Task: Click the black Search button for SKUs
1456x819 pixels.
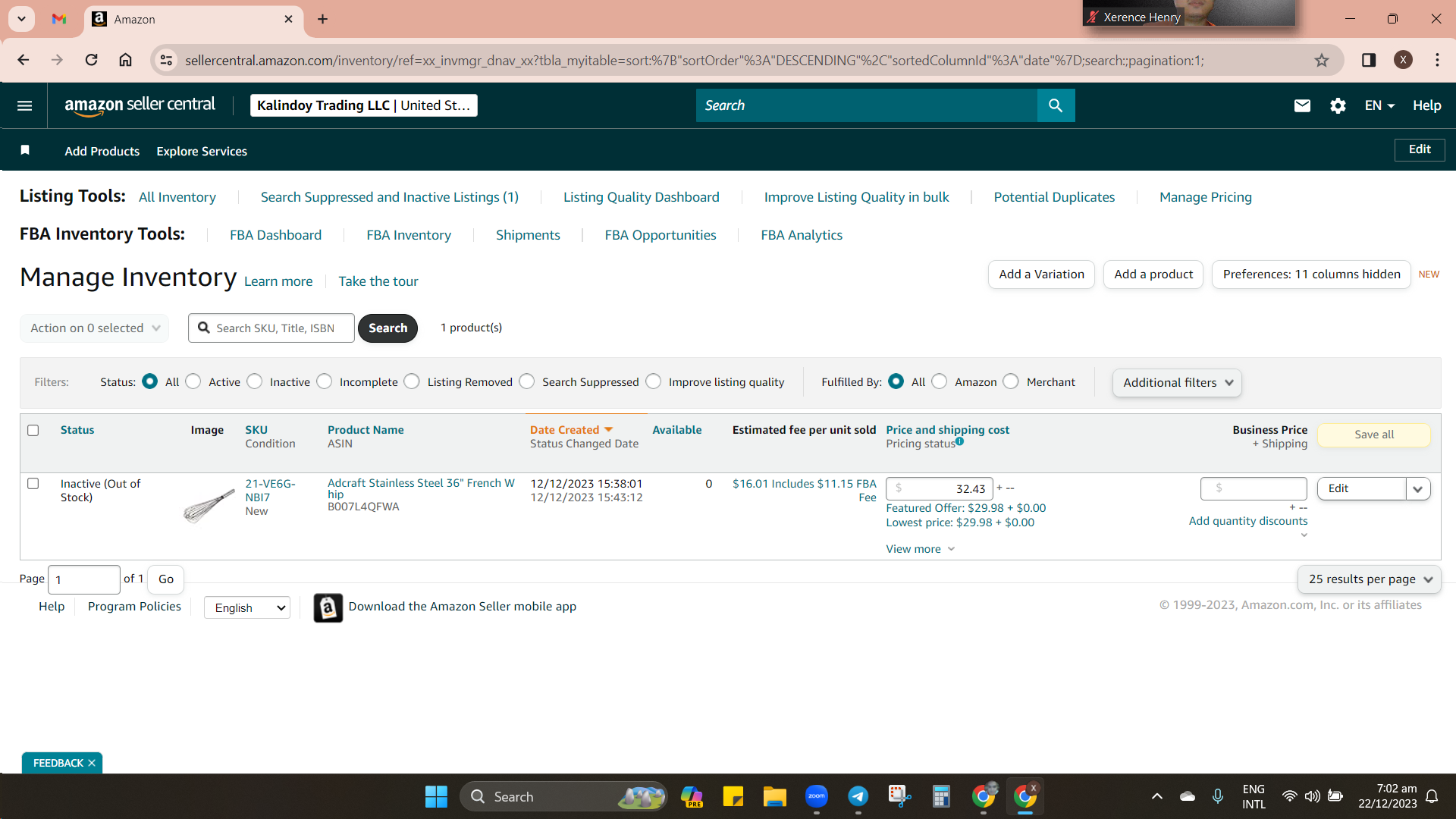Action: point(388,328)
